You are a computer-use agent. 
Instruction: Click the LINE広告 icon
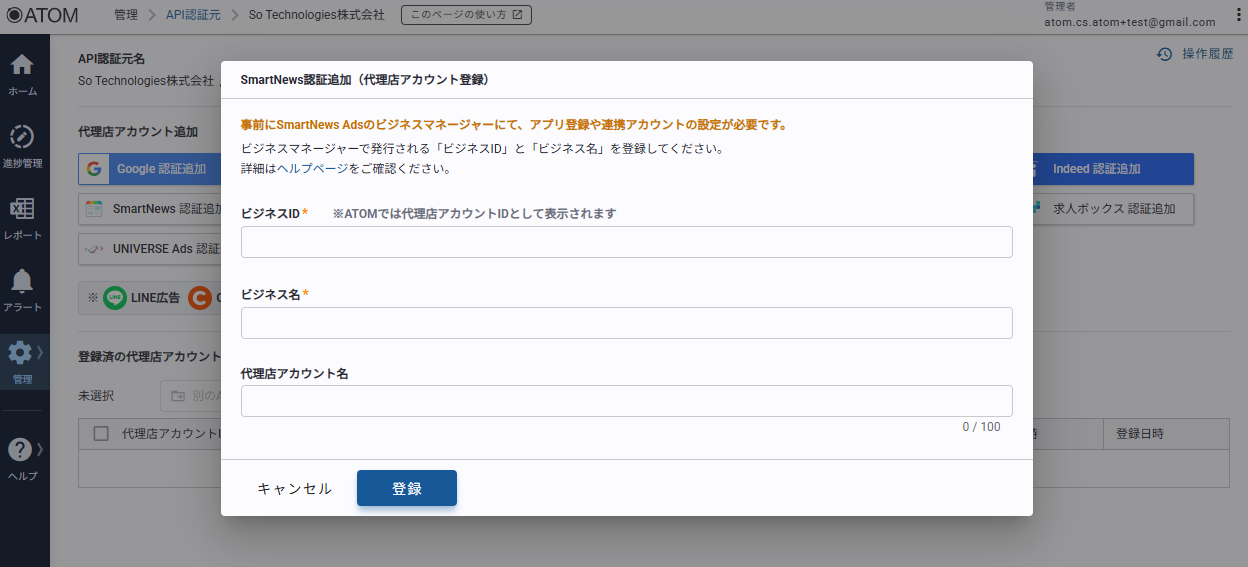coord(115,297)
